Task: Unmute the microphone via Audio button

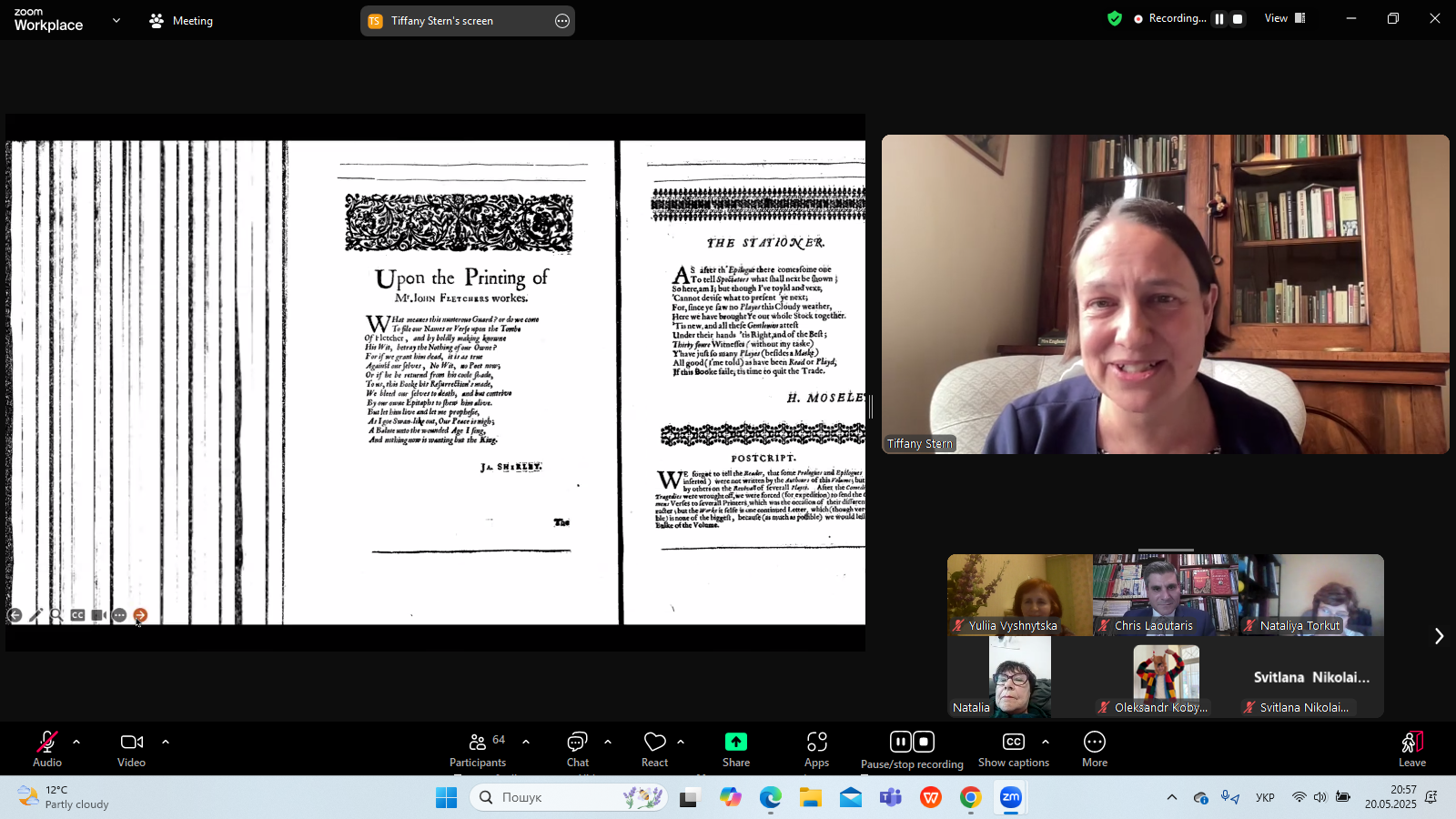Action: click(x=47, y=748)
